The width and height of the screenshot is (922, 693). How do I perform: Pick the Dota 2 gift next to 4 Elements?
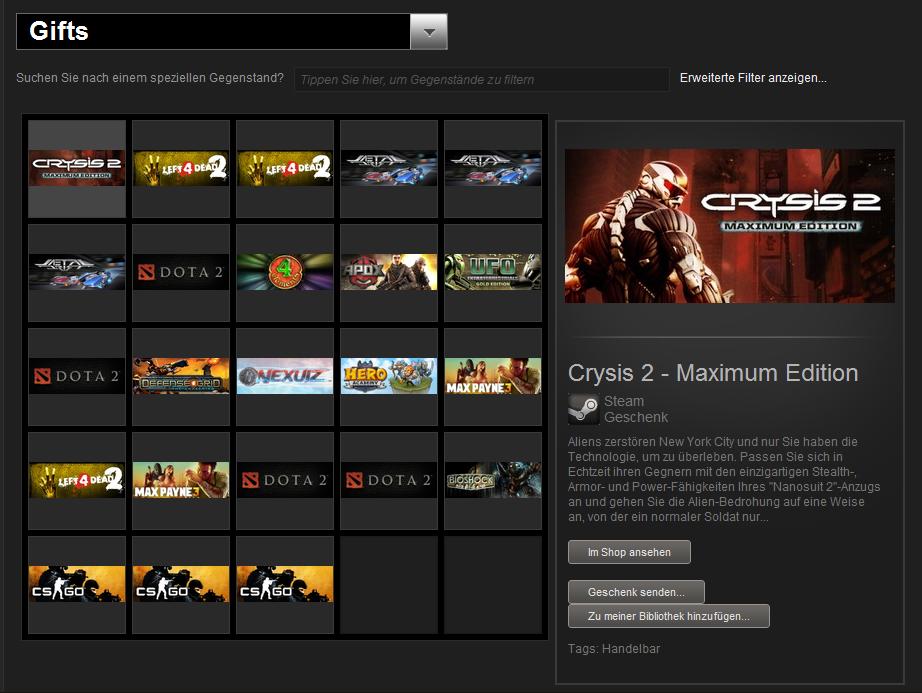point(181,273)
